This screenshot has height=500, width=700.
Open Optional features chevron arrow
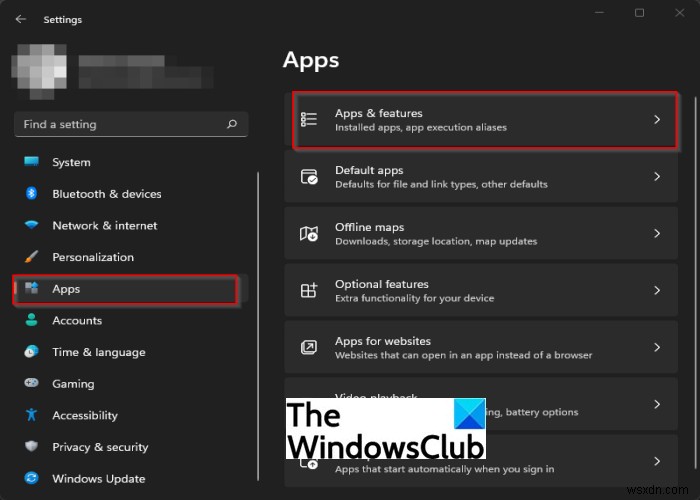(657, 290)
